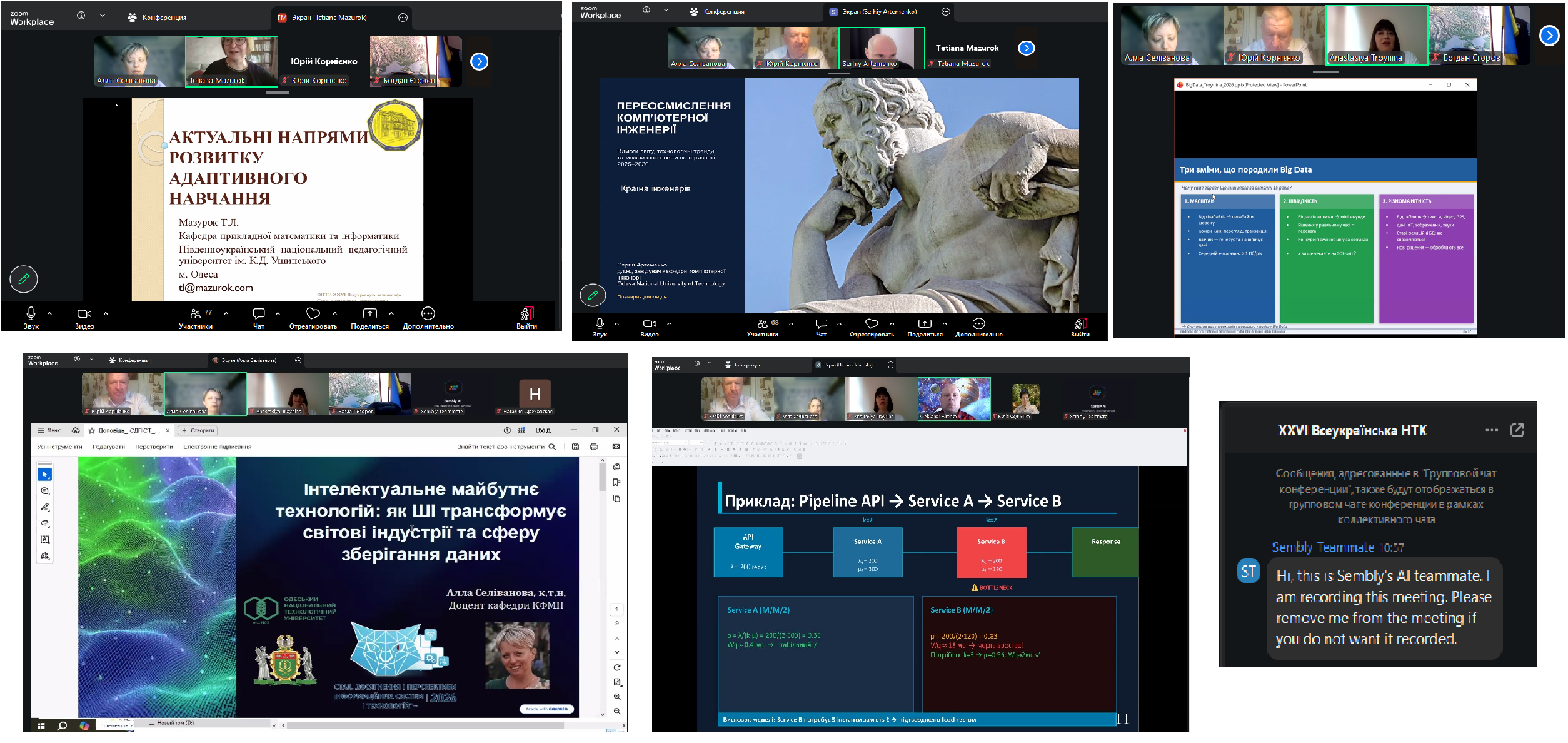
Task: Save the PDF with the floppy icon
Action: click(x=575, y=447)
